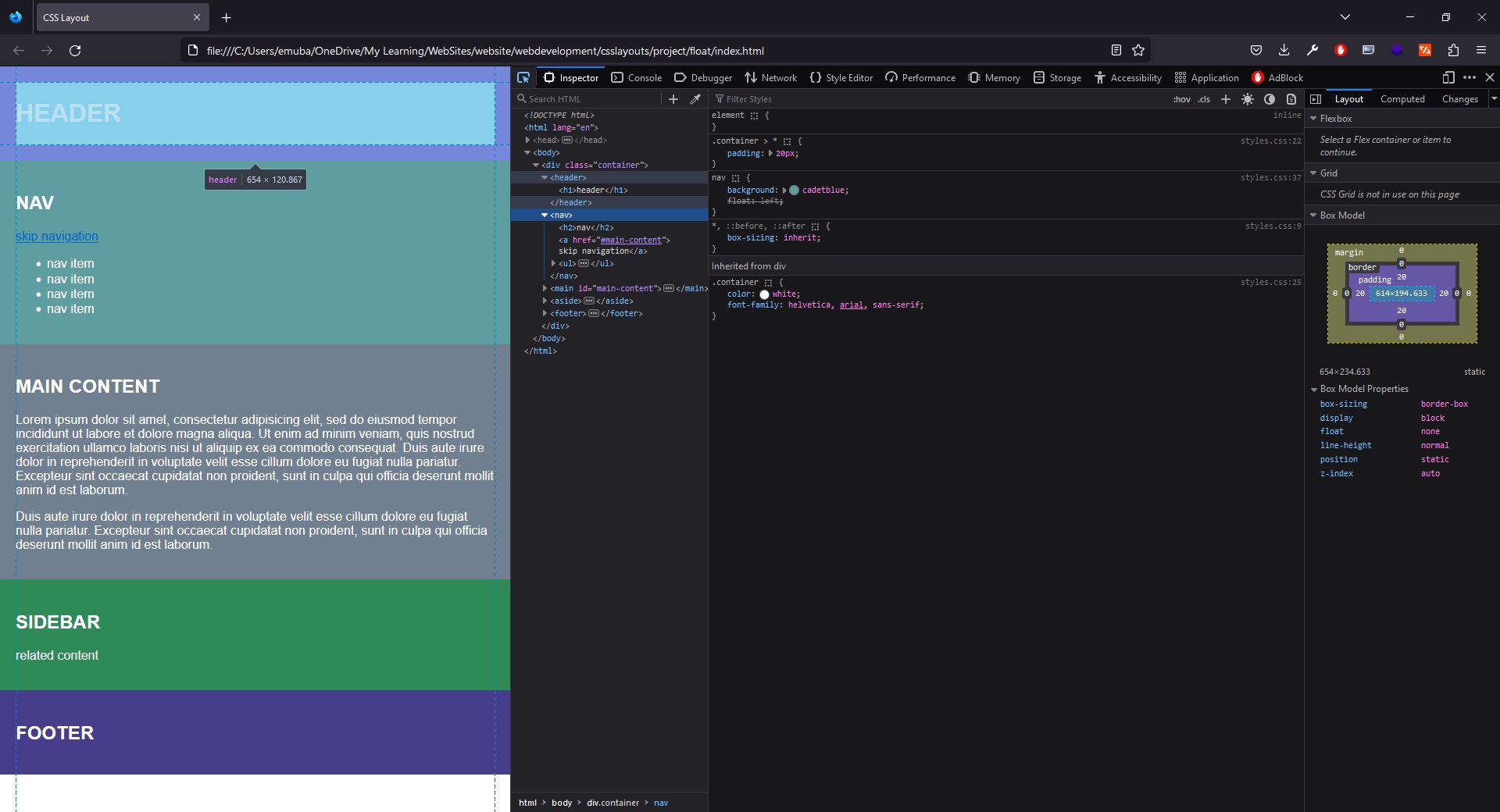Click the white color swatch
The width and height of the screenshot is (1500, 812).
tap(764, 294)
